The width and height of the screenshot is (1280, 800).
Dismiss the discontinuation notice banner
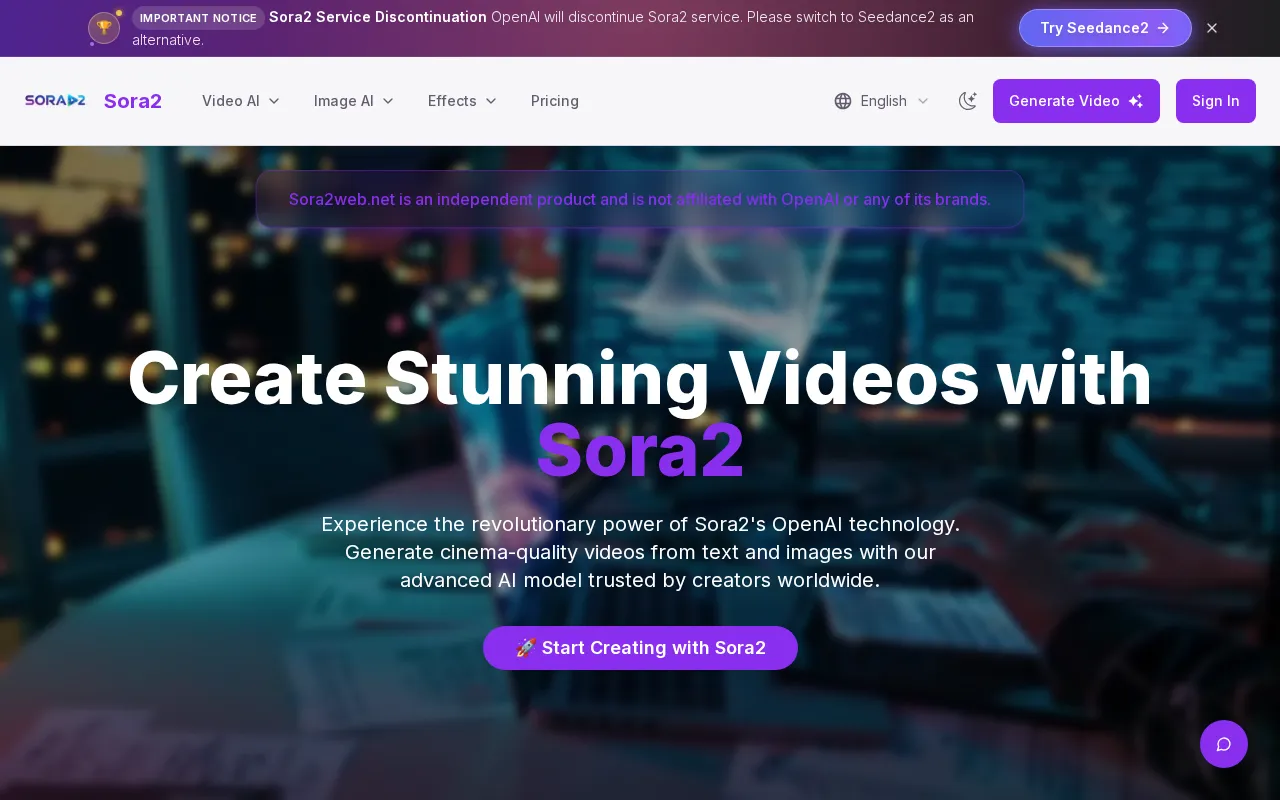click(1212, 28)
